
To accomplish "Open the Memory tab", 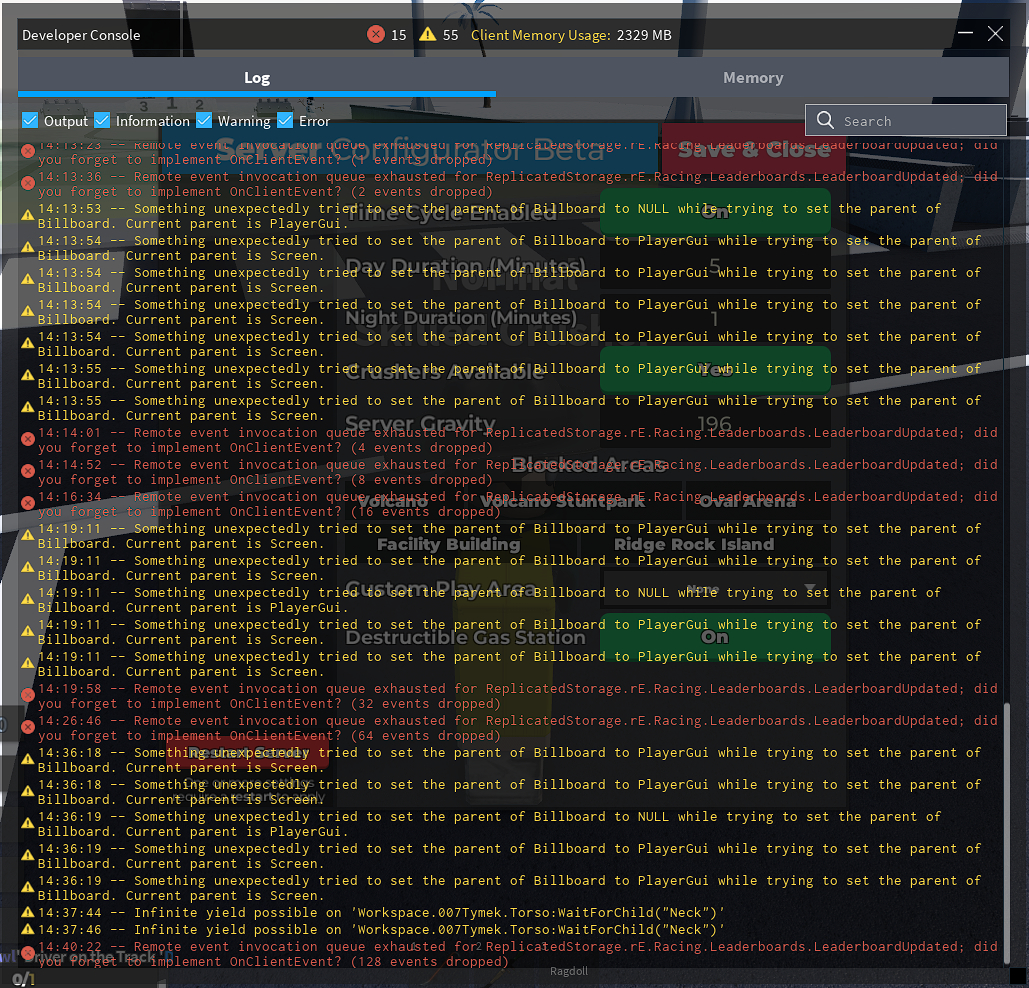I will tap(753, 78).
